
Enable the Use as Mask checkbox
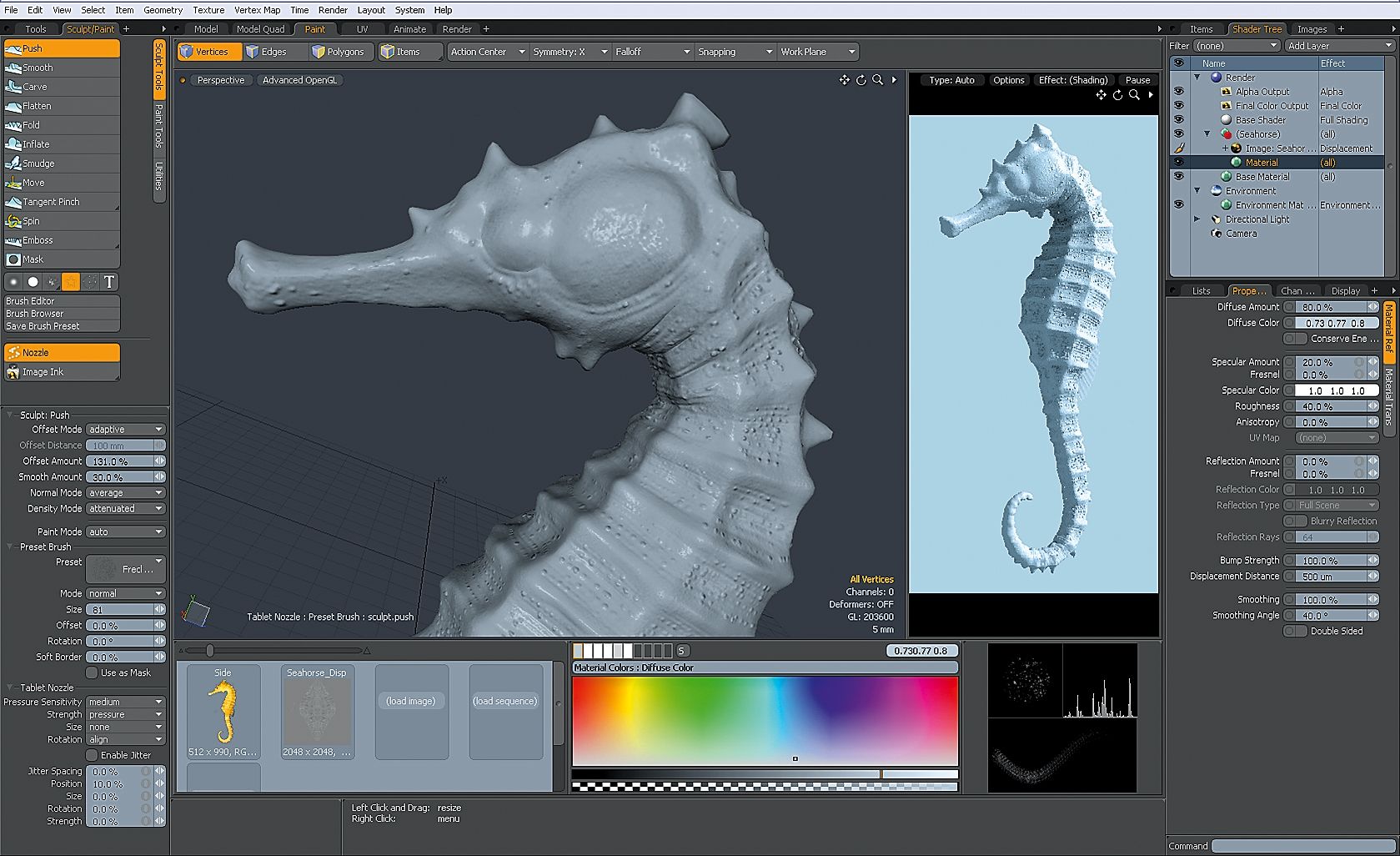coord(93,672)
